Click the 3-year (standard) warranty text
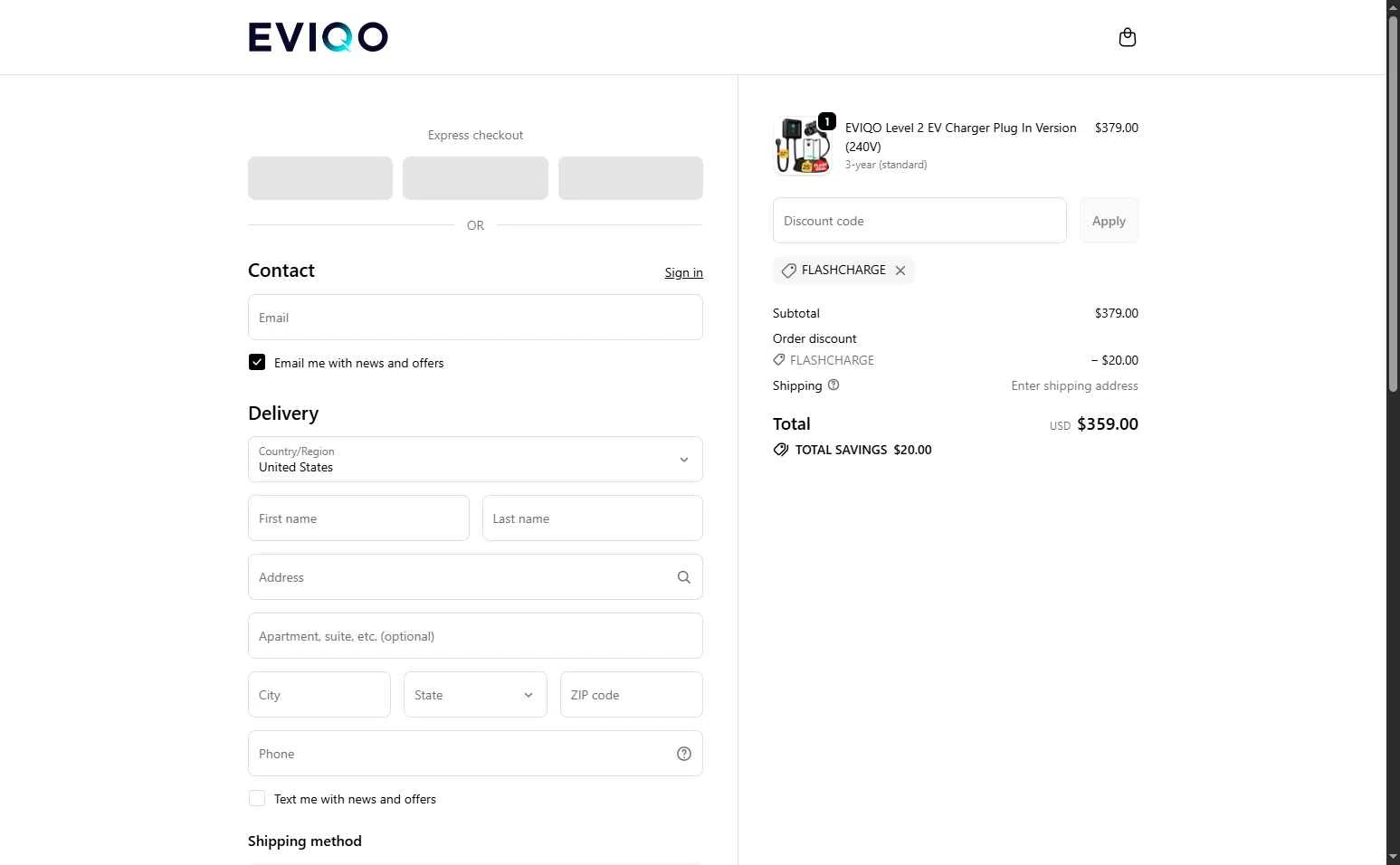The width and height of the screenshot is (1400, 865). 886,165
